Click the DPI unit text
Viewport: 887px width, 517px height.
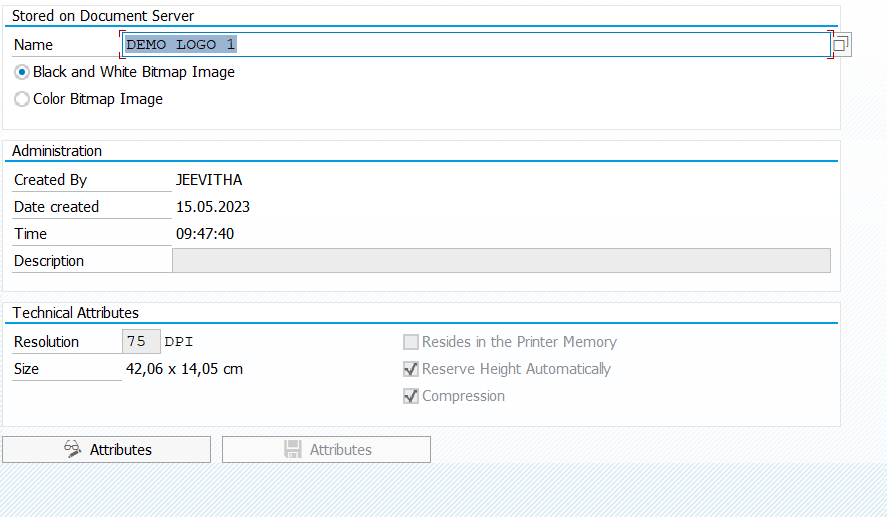[x=179, y=342]
